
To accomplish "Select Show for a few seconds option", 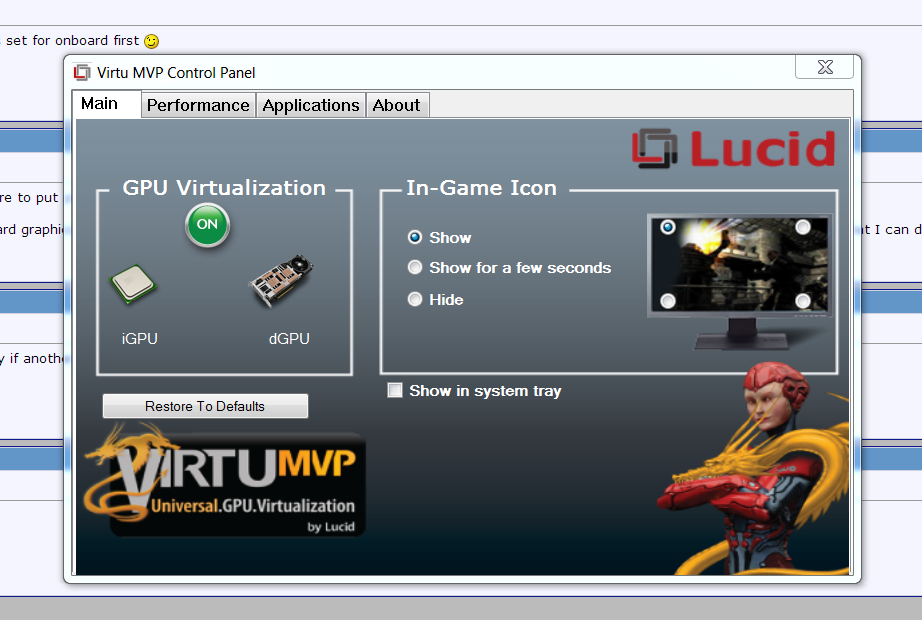I will (415, 268).
